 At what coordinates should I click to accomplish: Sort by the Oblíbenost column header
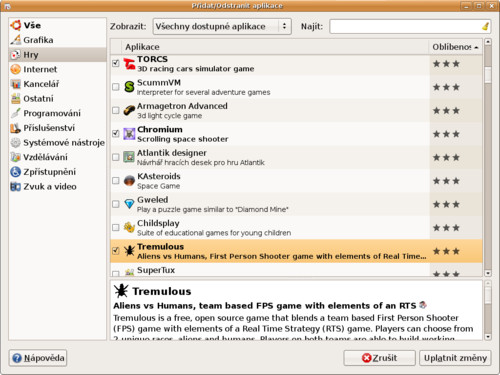click(x=455, y=47)
